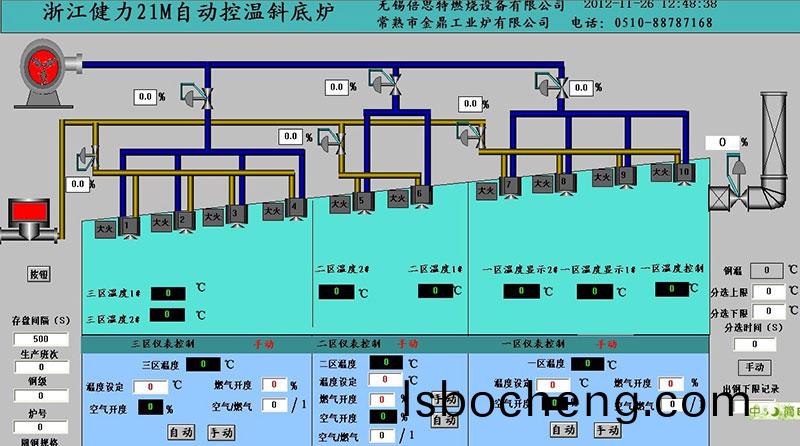Click zone 2 温度设定 input field
Viewport: 800px width, 446px height.
tap(386, 379)
